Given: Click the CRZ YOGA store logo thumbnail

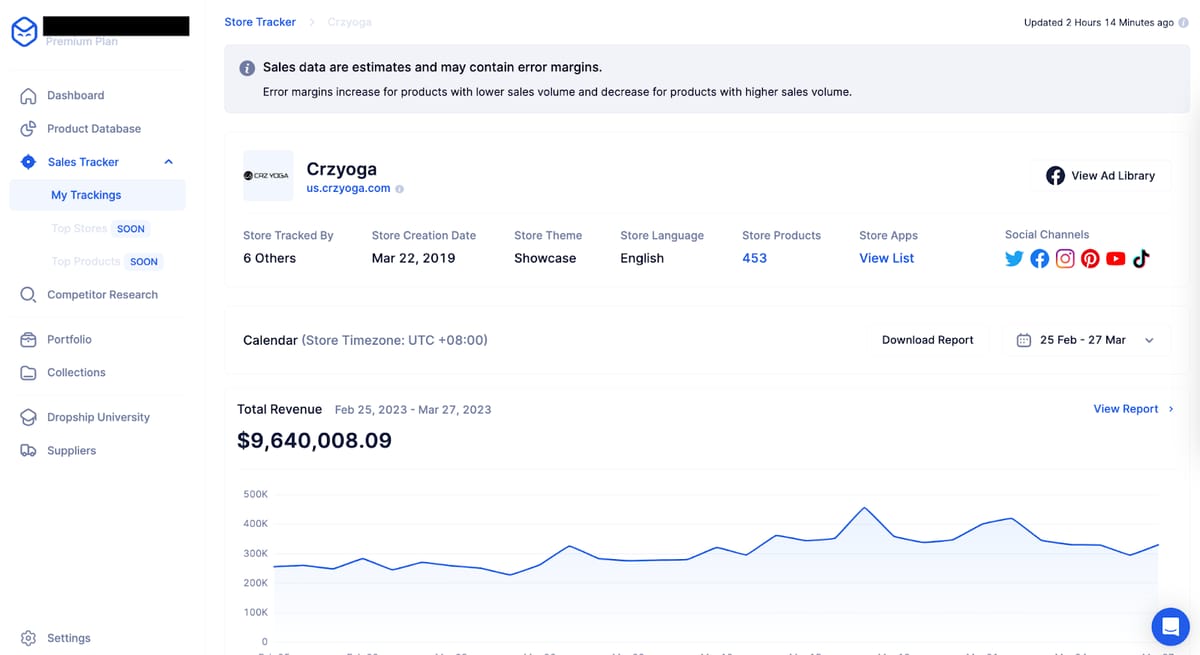Looking at the screenshot, I should pyautogui.click(x=268, y=175).
